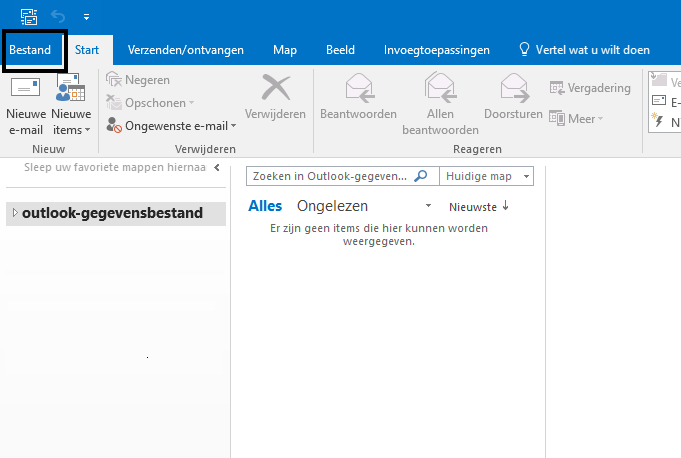Expand the outlook-gegevensbestand folder tree

coord(14,213)
